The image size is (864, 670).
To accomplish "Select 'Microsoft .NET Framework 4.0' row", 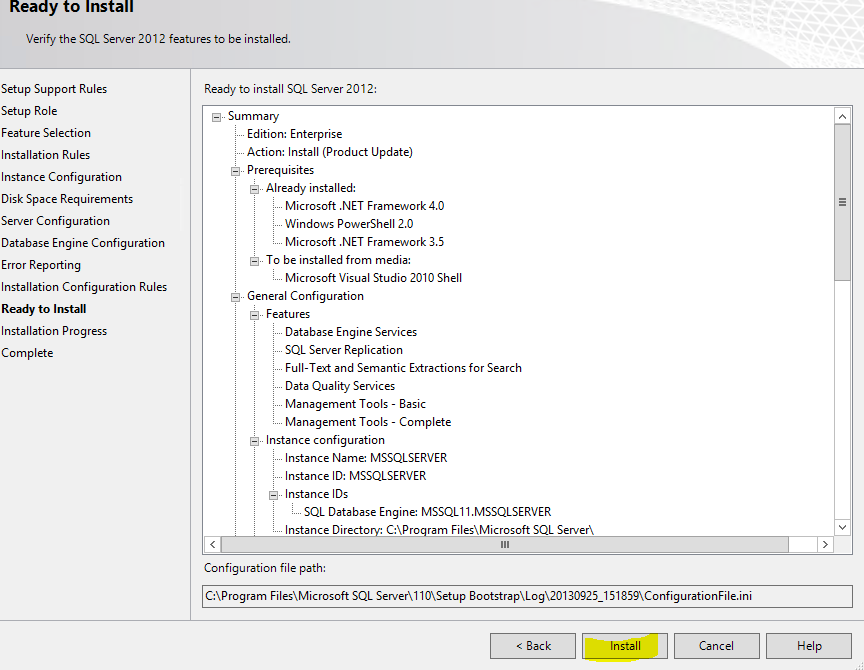I will (364, 206).
